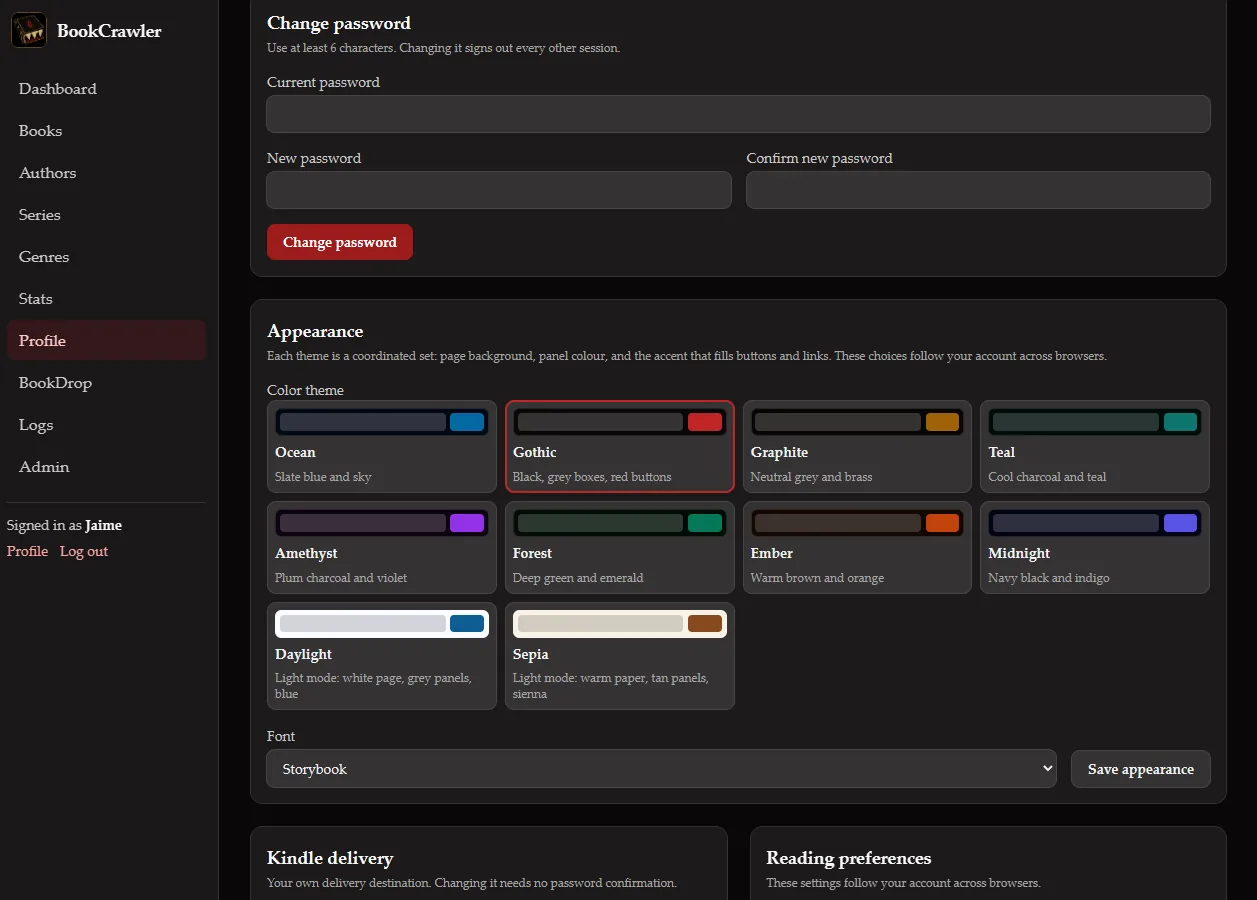Focus the Current password field
Screen dimensions: 1257x900
(x=738, y=114)
